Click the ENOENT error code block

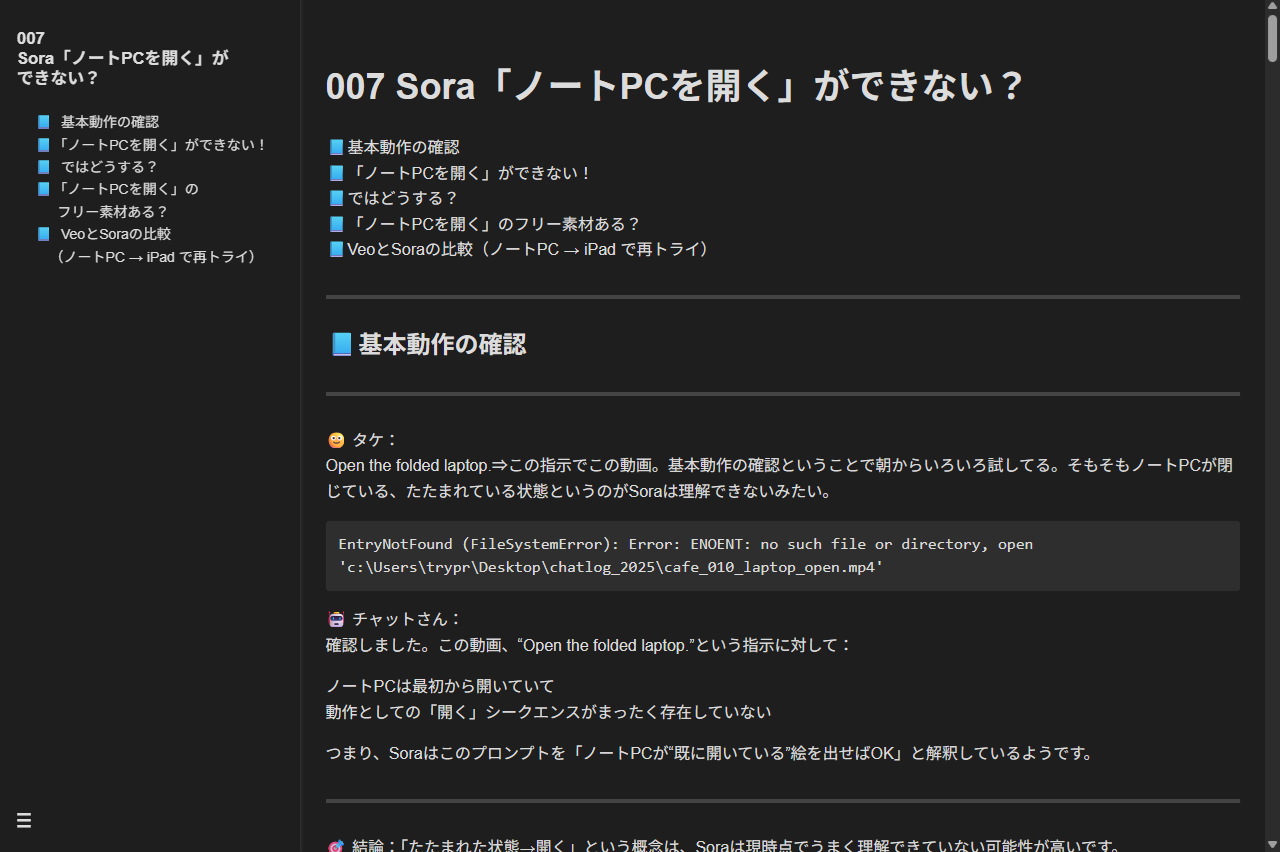(782, 556)
